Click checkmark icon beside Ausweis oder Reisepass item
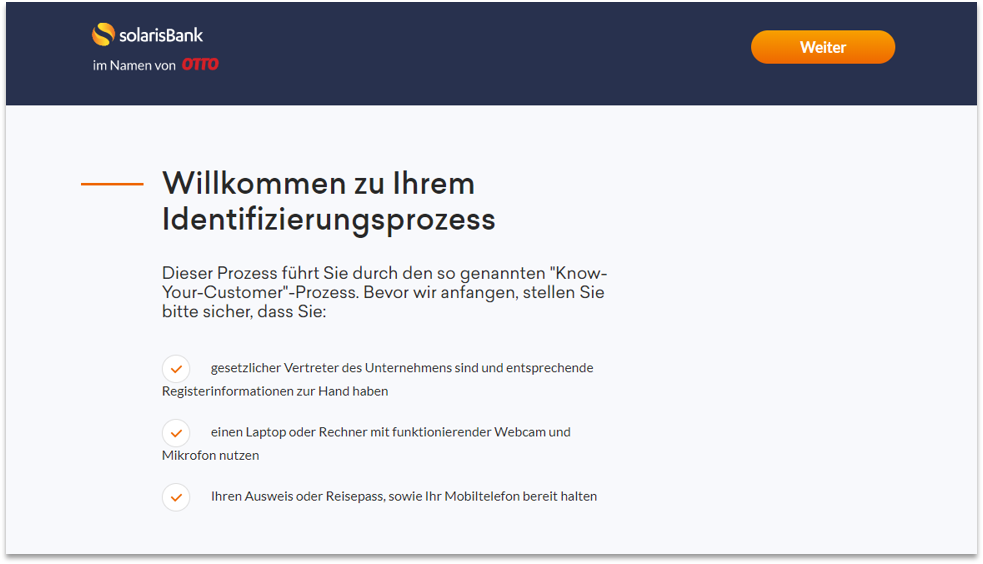Screen dimensions: 983x564 pos(176,497)
